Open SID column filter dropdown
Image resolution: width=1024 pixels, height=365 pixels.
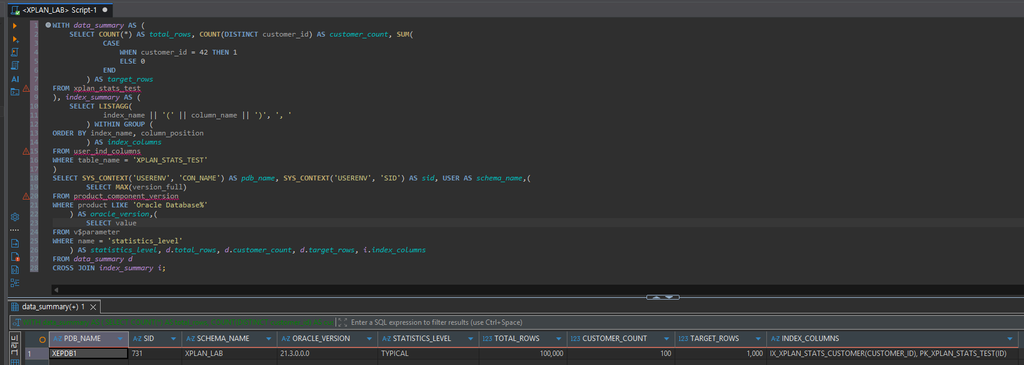click(173, 339)
